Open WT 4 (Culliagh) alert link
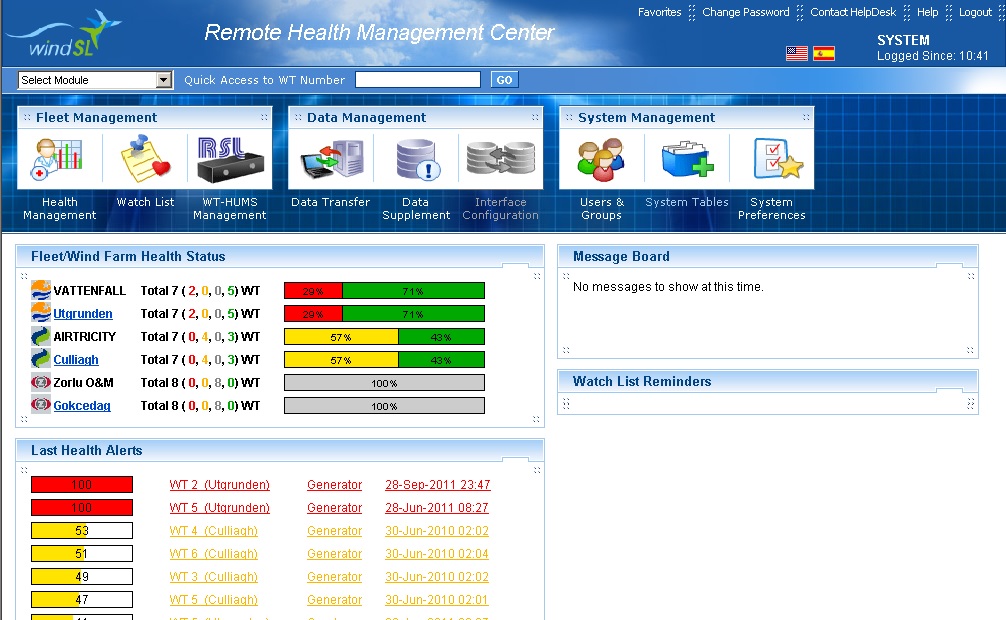This screenshot has width=1006, height=620. click(x=214, y=531)
